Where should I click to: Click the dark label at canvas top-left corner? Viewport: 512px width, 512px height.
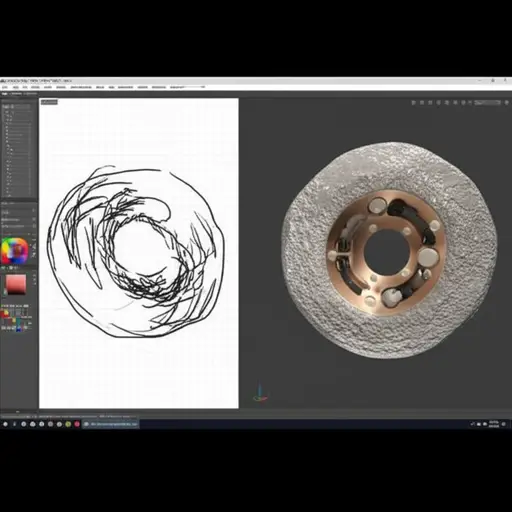[49, 102]
